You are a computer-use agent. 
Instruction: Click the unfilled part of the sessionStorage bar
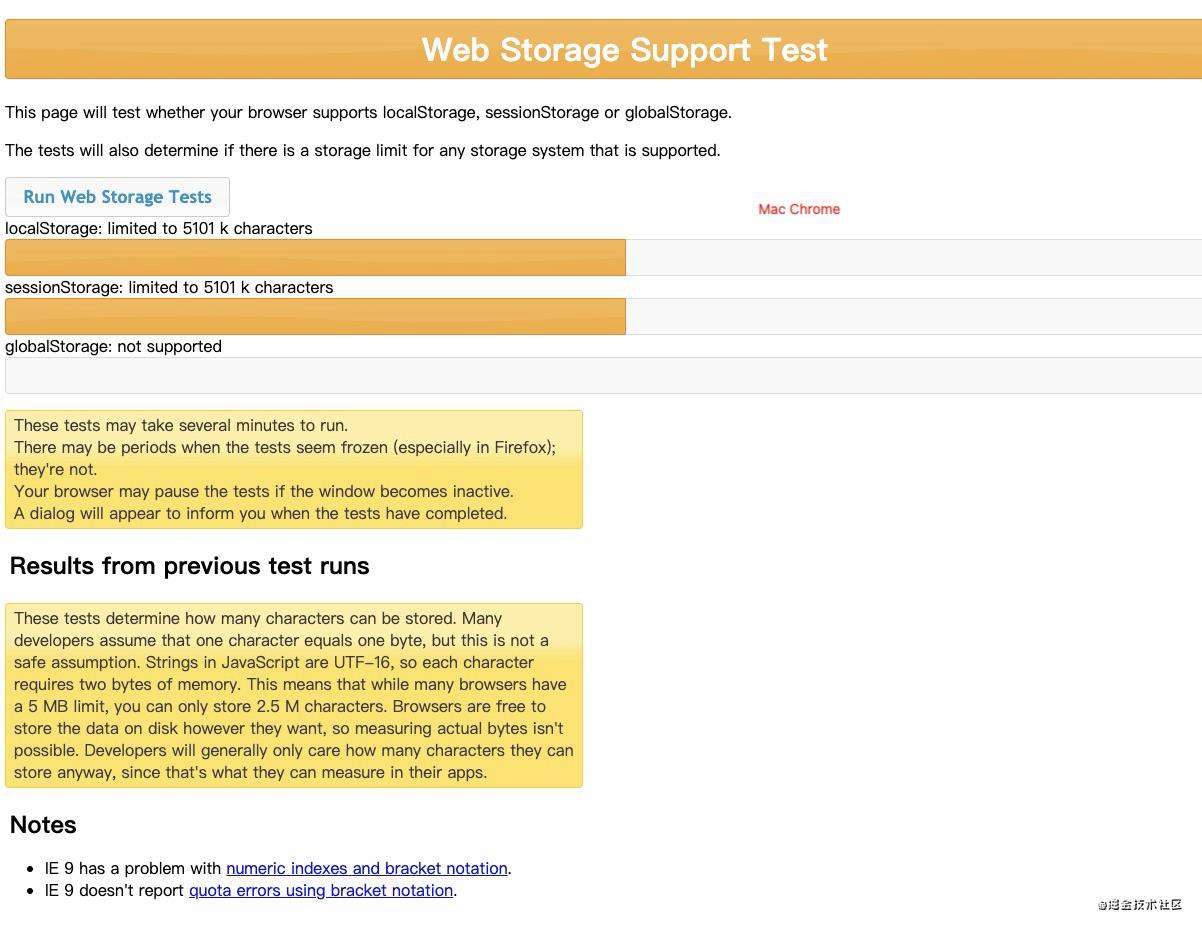click(x=914, y=316)
